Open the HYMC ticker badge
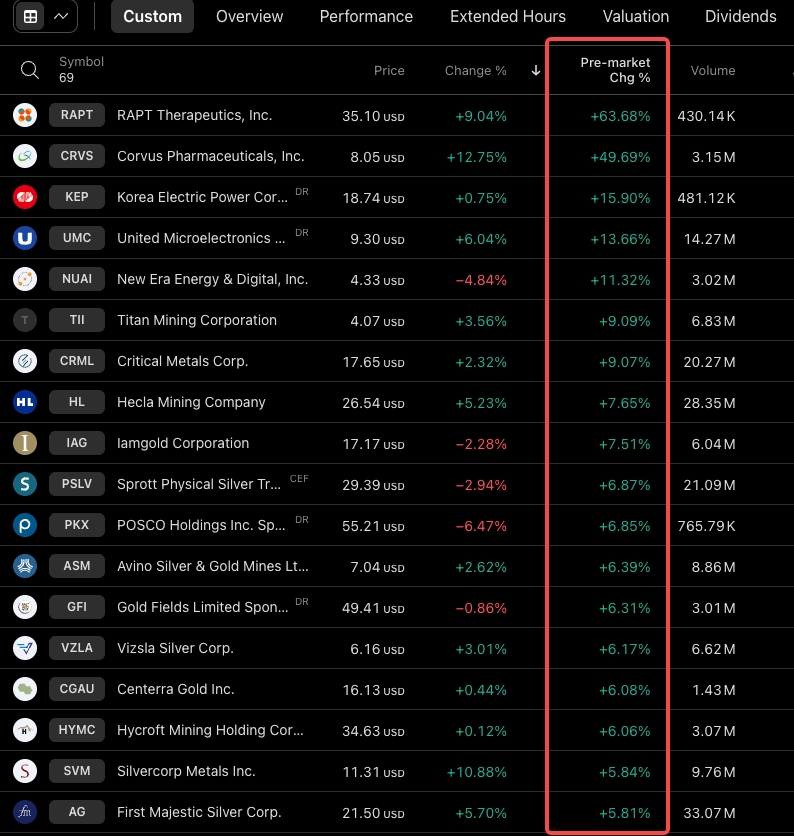Viewport: 794px width, 836px height. [77, 730]
